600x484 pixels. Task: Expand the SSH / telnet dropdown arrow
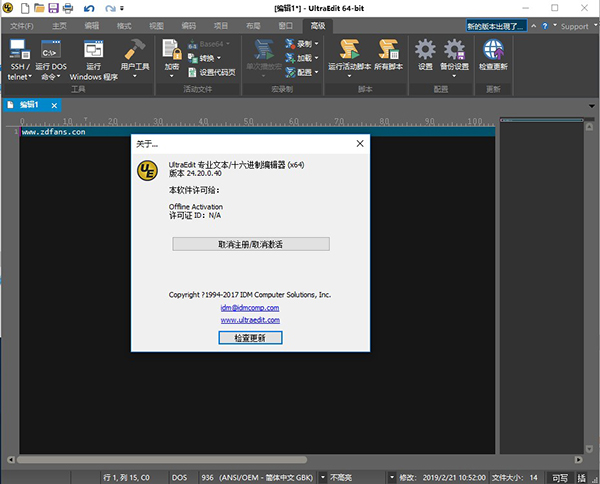click(x=30, y=77)
